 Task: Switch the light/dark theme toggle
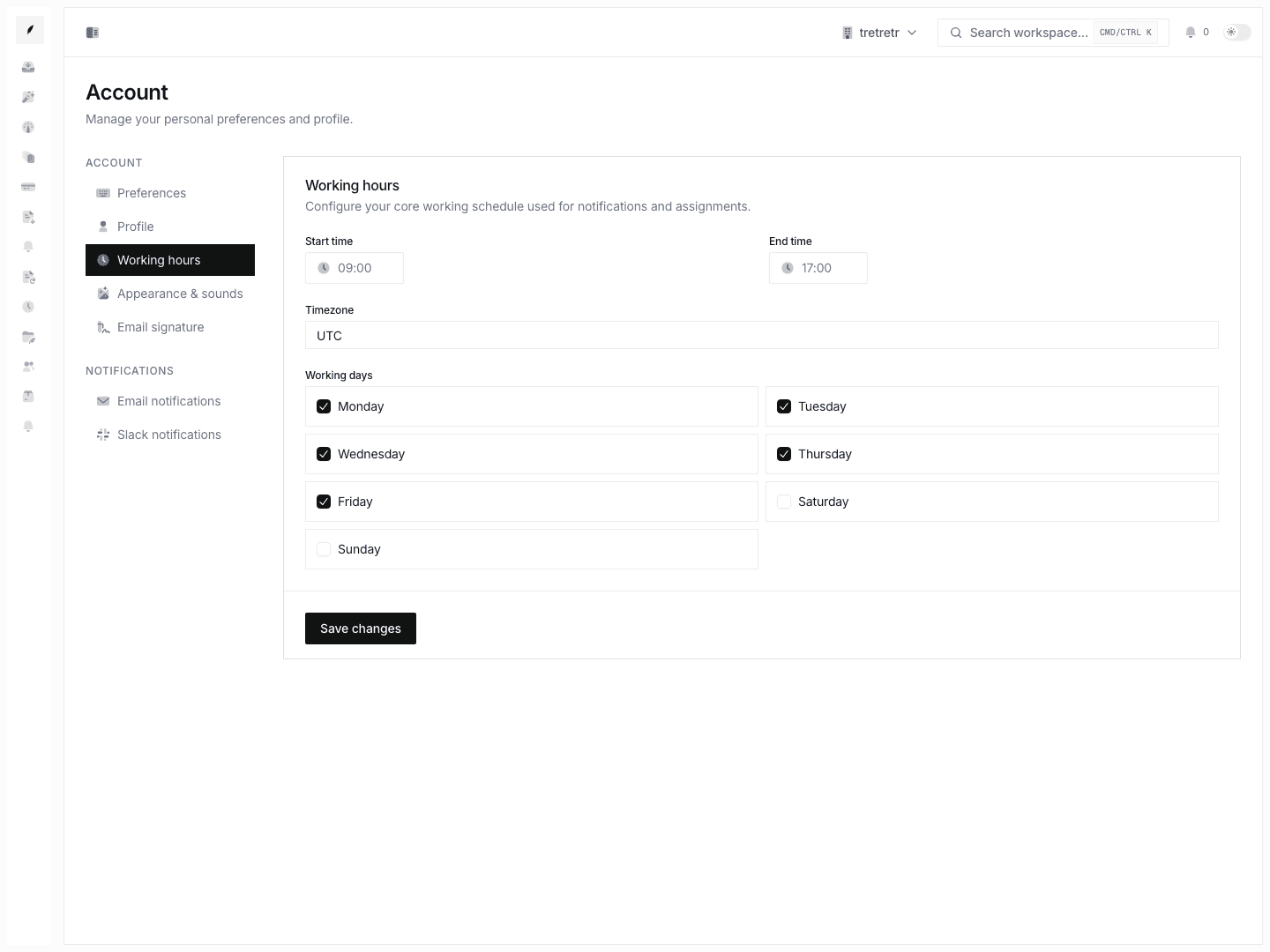click(x=1237, y=33)
